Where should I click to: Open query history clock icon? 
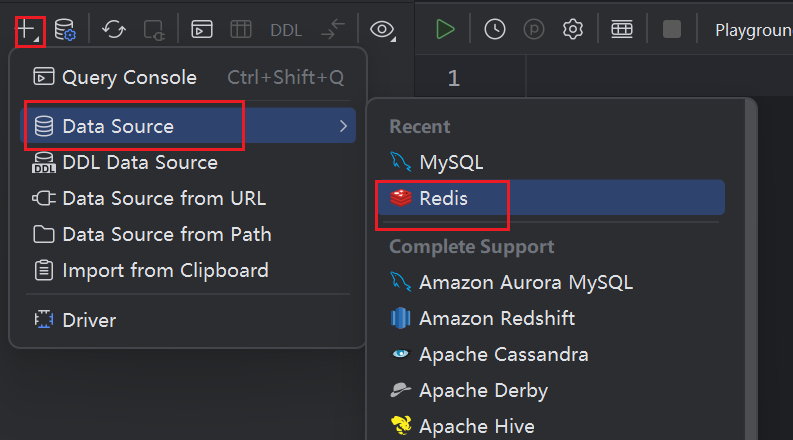coord(495,29)
